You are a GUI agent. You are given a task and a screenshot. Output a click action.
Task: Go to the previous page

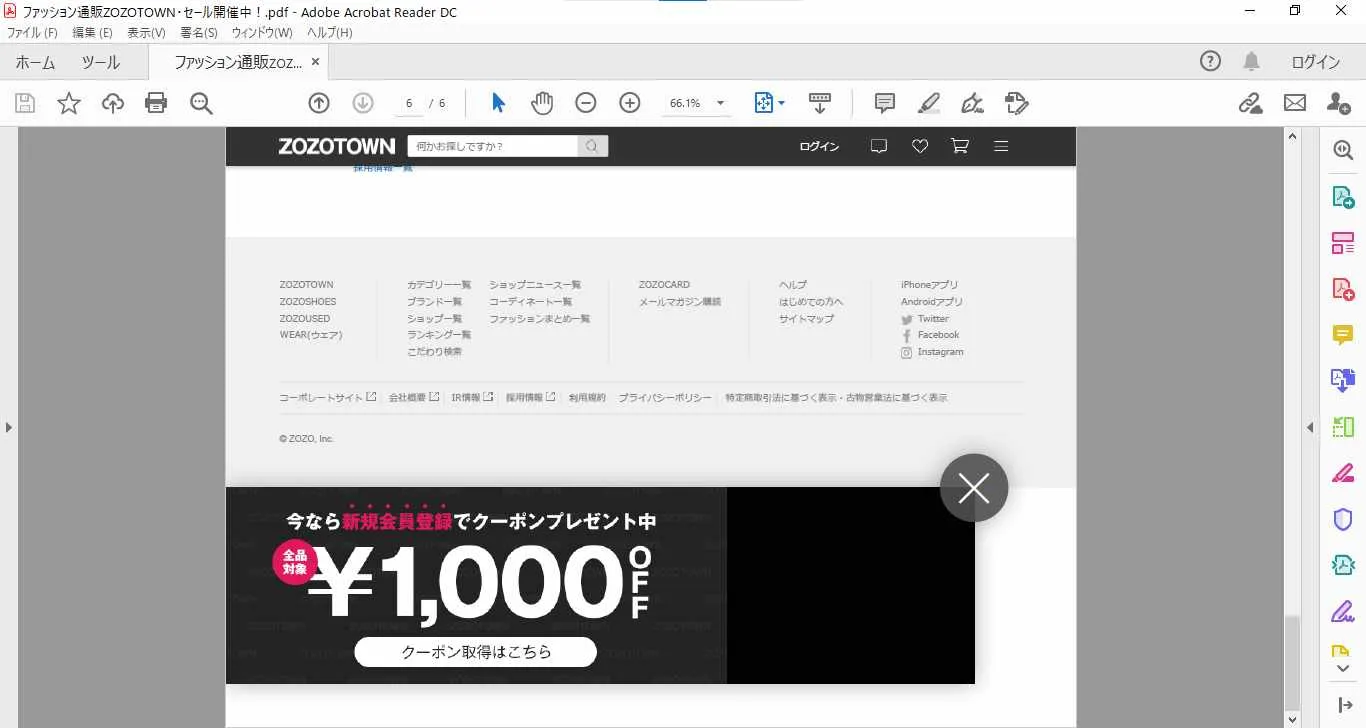tap(319, 103)
